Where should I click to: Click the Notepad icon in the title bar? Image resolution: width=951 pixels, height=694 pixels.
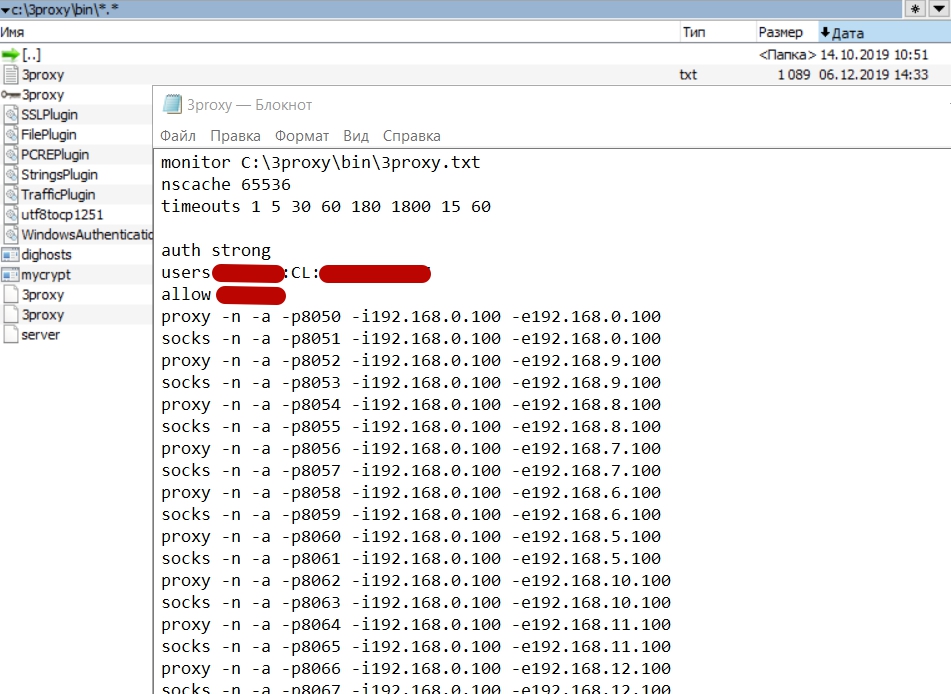point(171,105)
